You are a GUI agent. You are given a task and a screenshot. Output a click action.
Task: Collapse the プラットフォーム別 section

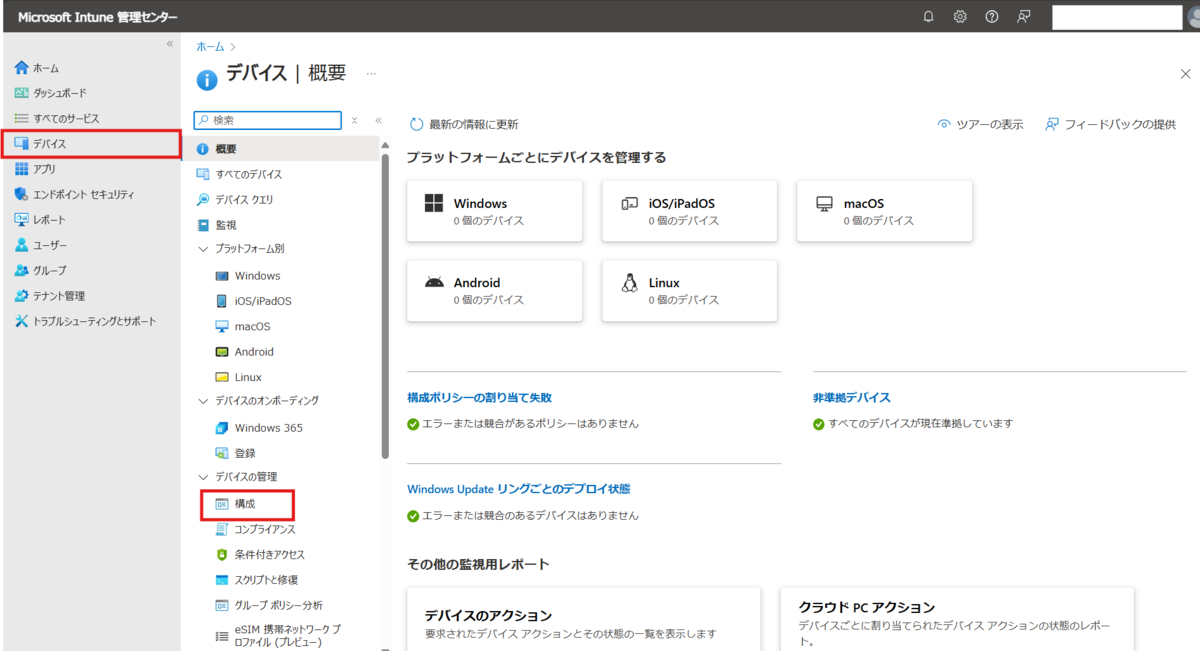pos(204,249)
